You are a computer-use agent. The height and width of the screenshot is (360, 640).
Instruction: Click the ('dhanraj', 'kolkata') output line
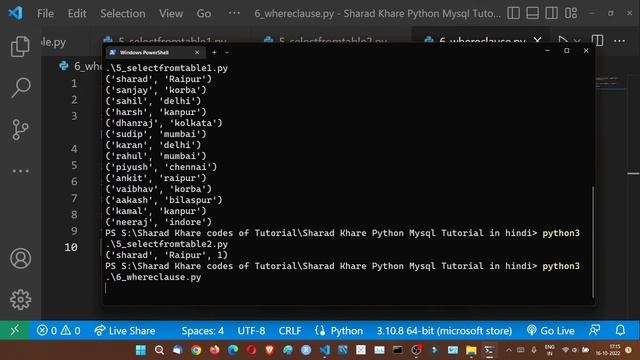(164, 123)
